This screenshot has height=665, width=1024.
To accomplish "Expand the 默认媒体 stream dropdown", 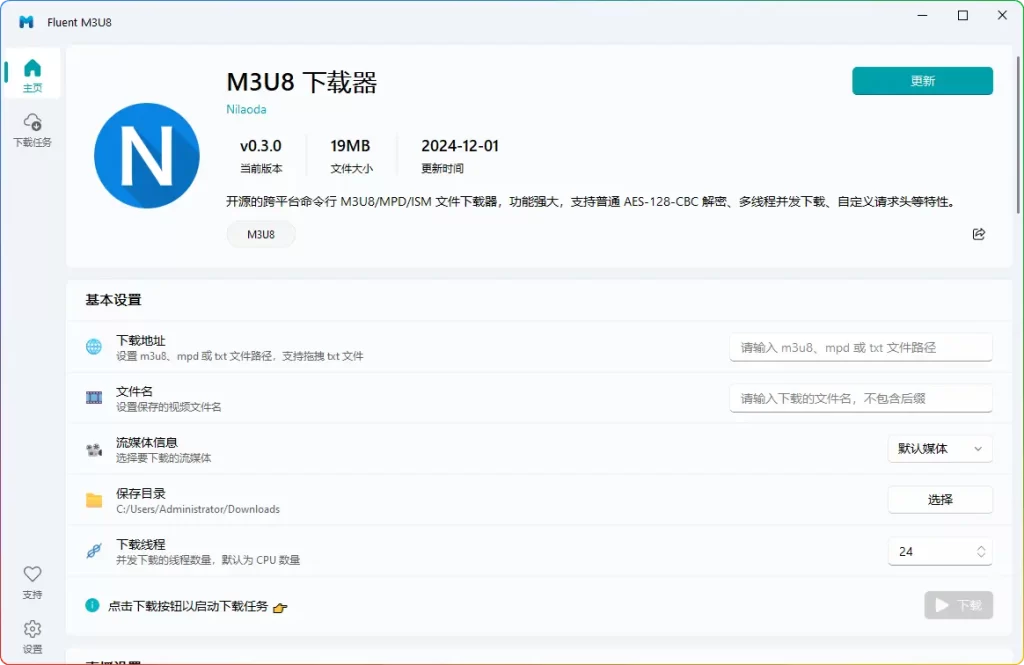I will point(940,449).
